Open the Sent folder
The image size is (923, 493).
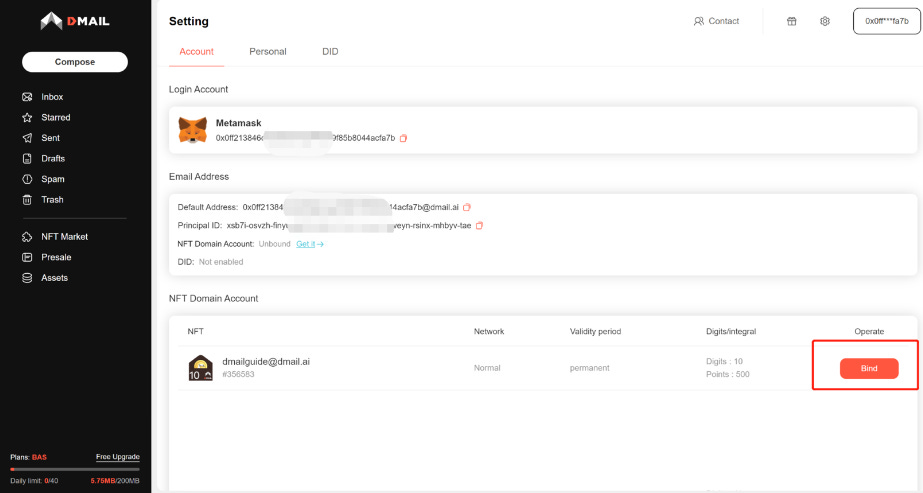click(x=51, y=138)
